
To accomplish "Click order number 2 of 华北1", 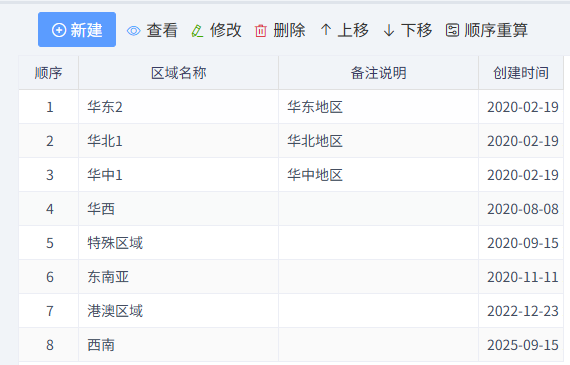I will coord(50,141).
